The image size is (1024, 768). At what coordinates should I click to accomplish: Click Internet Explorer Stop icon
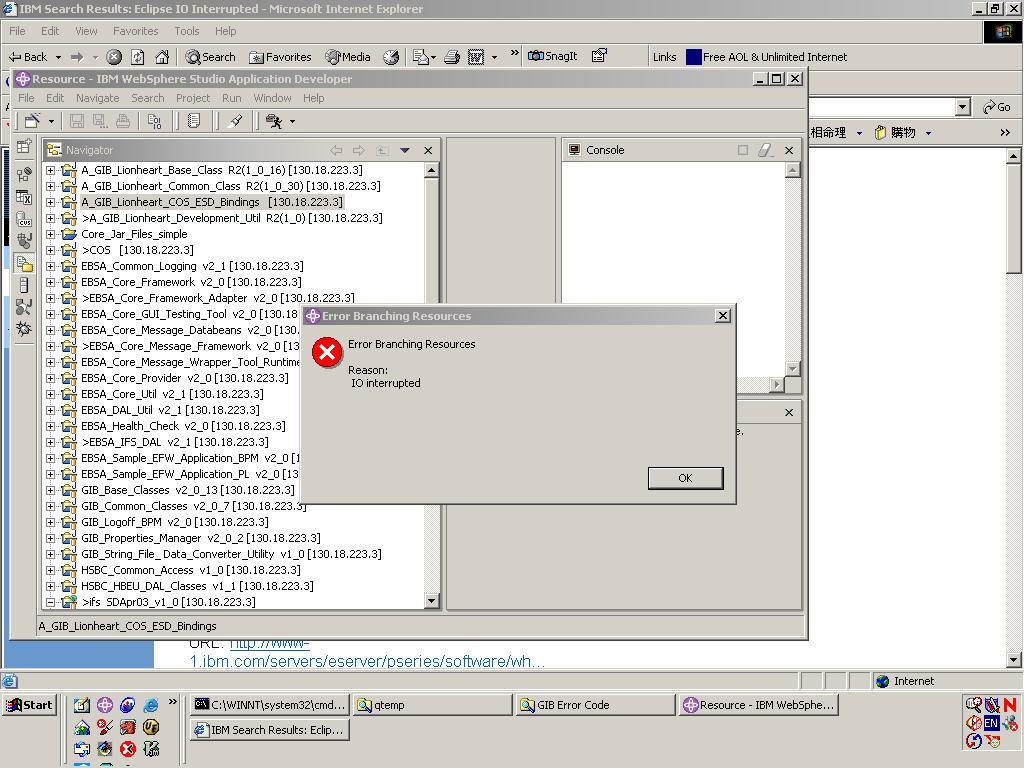tap(114, 57)
